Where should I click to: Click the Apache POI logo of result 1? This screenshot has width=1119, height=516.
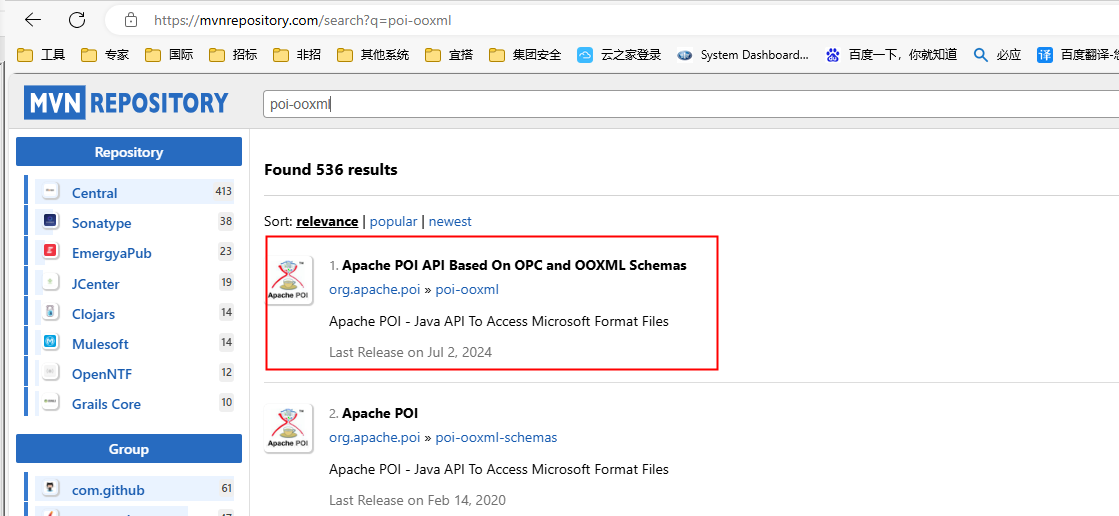coord(289,280)
